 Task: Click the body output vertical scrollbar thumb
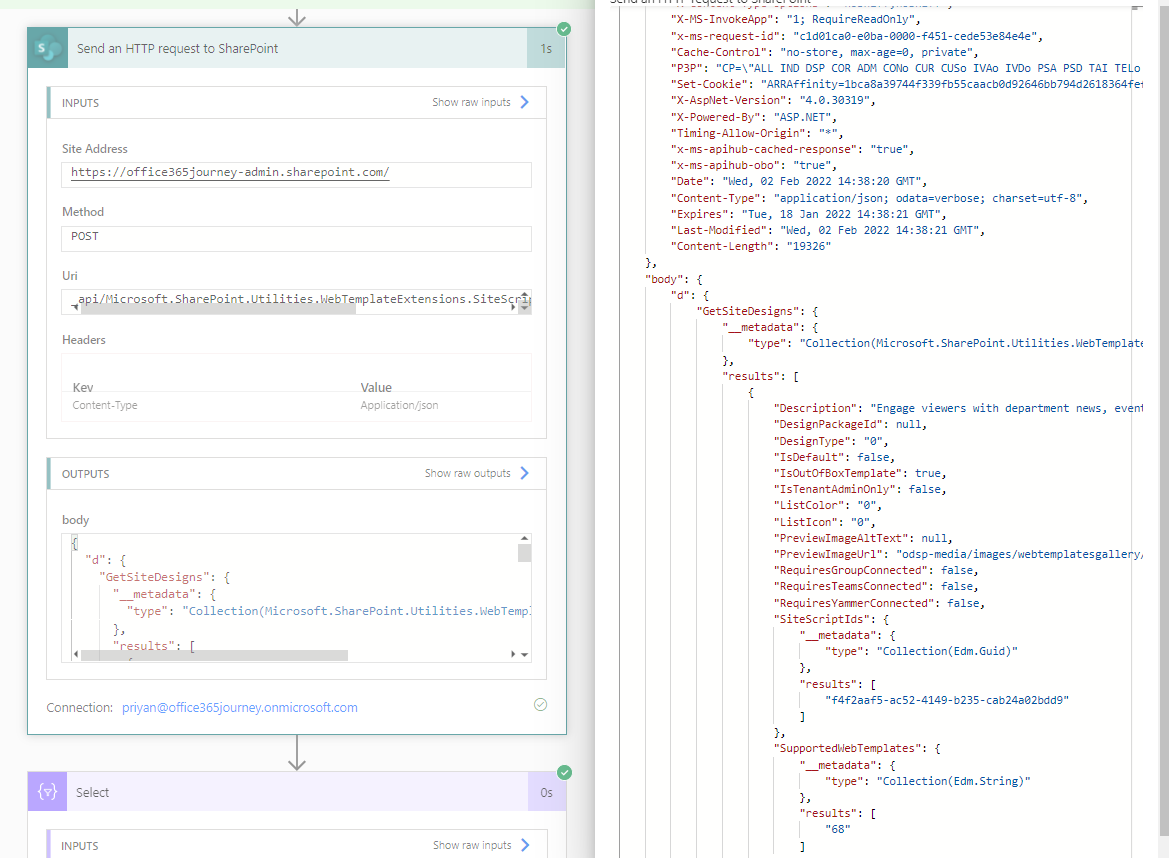pos(525,553)
